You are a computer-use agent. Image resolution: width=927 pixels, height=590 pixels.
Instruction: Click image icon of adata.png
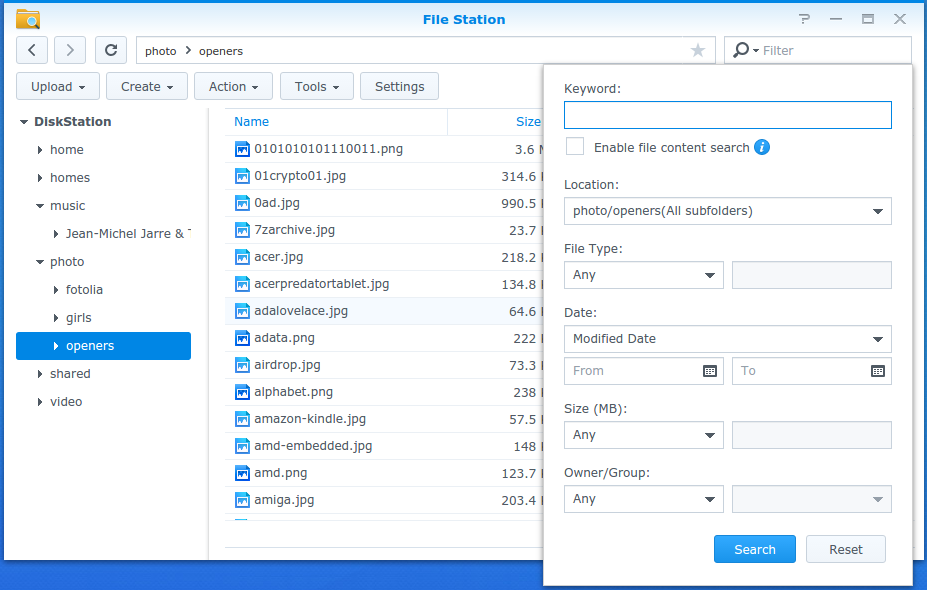[242, 338]
